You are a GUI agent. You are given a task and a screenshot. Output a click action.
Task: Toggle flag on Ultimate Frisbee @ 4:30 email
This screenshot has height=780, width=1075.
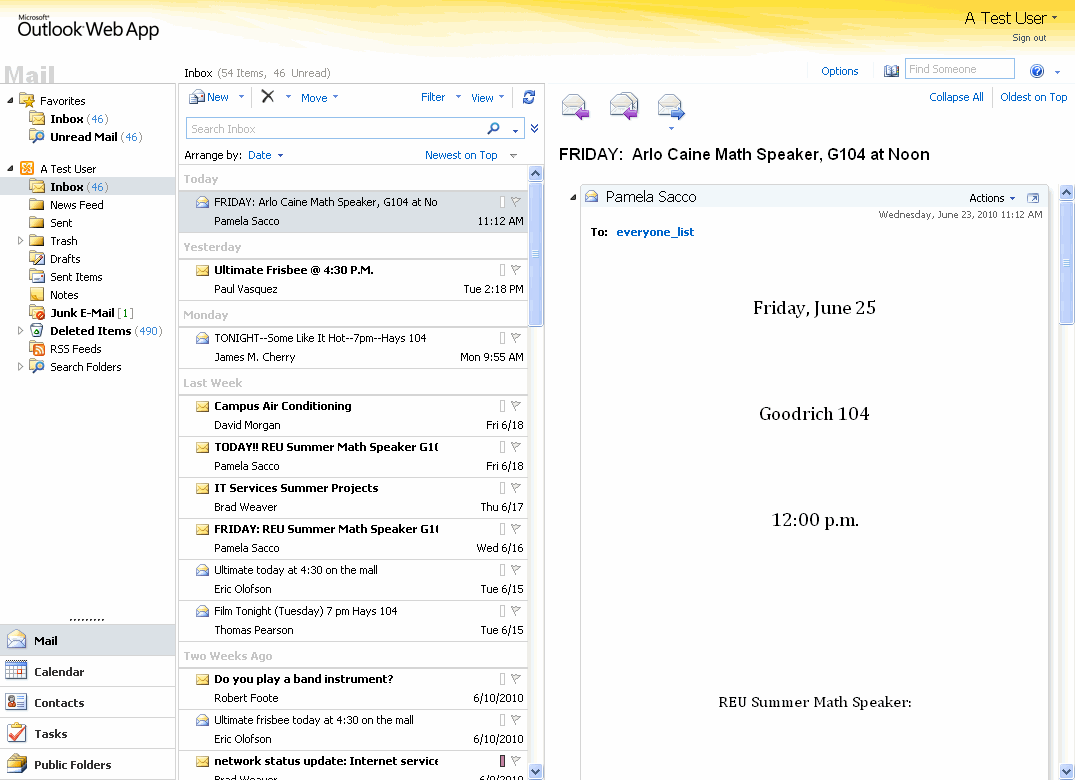click(x=516, y=270)
